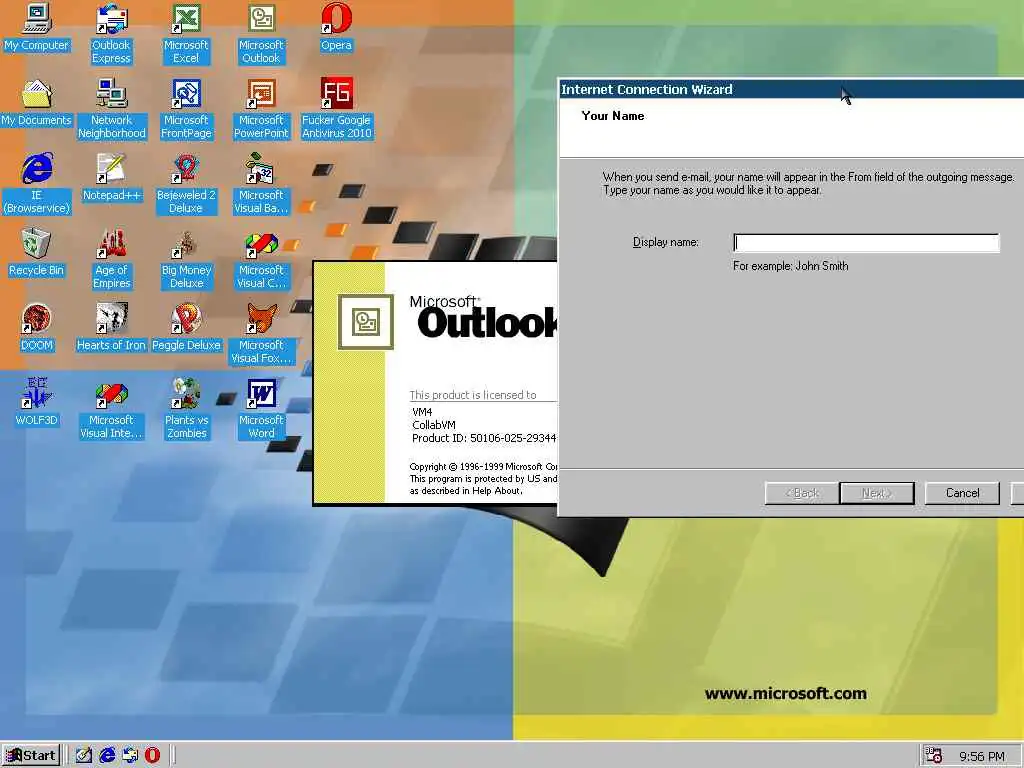Click the 'For example: John Smith' hint text
The image size is (1024, 768).
(x=790, y=266)
